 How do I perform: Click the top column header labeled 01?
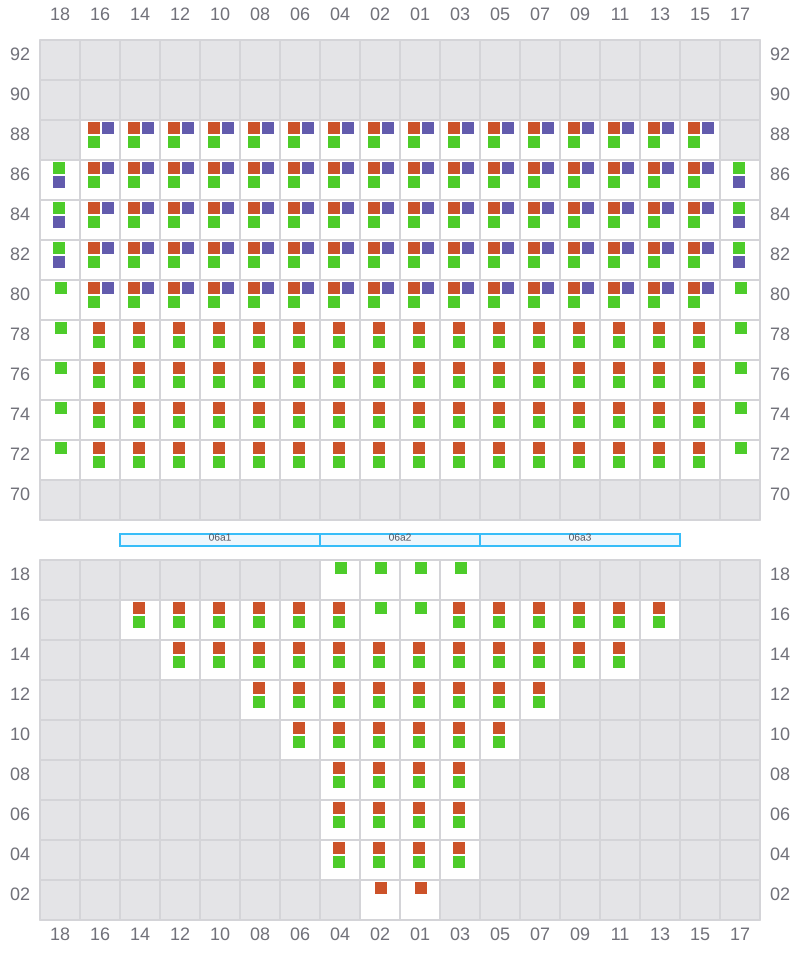click(420, 14)
